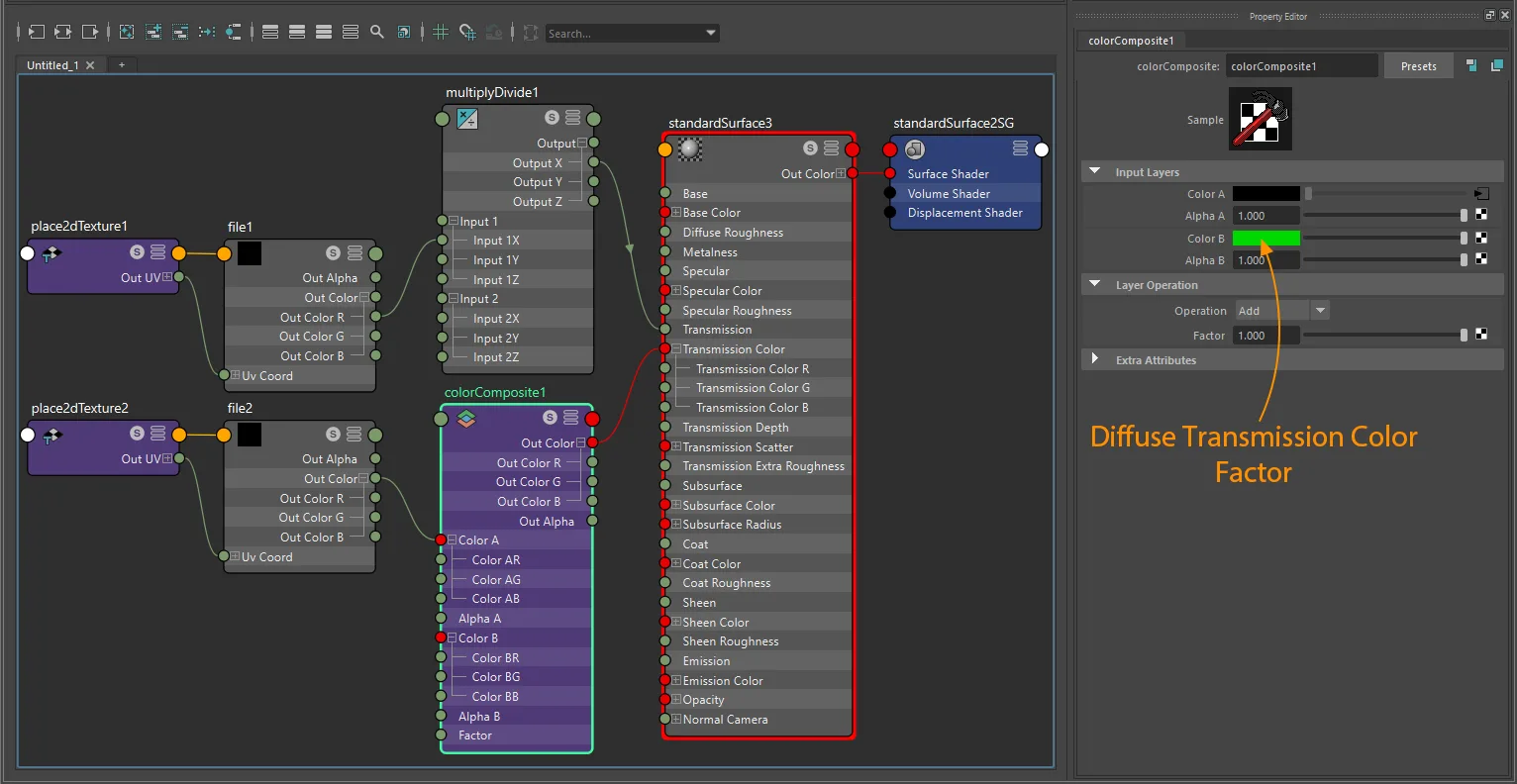Add selected nodes to graph icon
The width and height of the screenshot is (1517, 784).
153,33
